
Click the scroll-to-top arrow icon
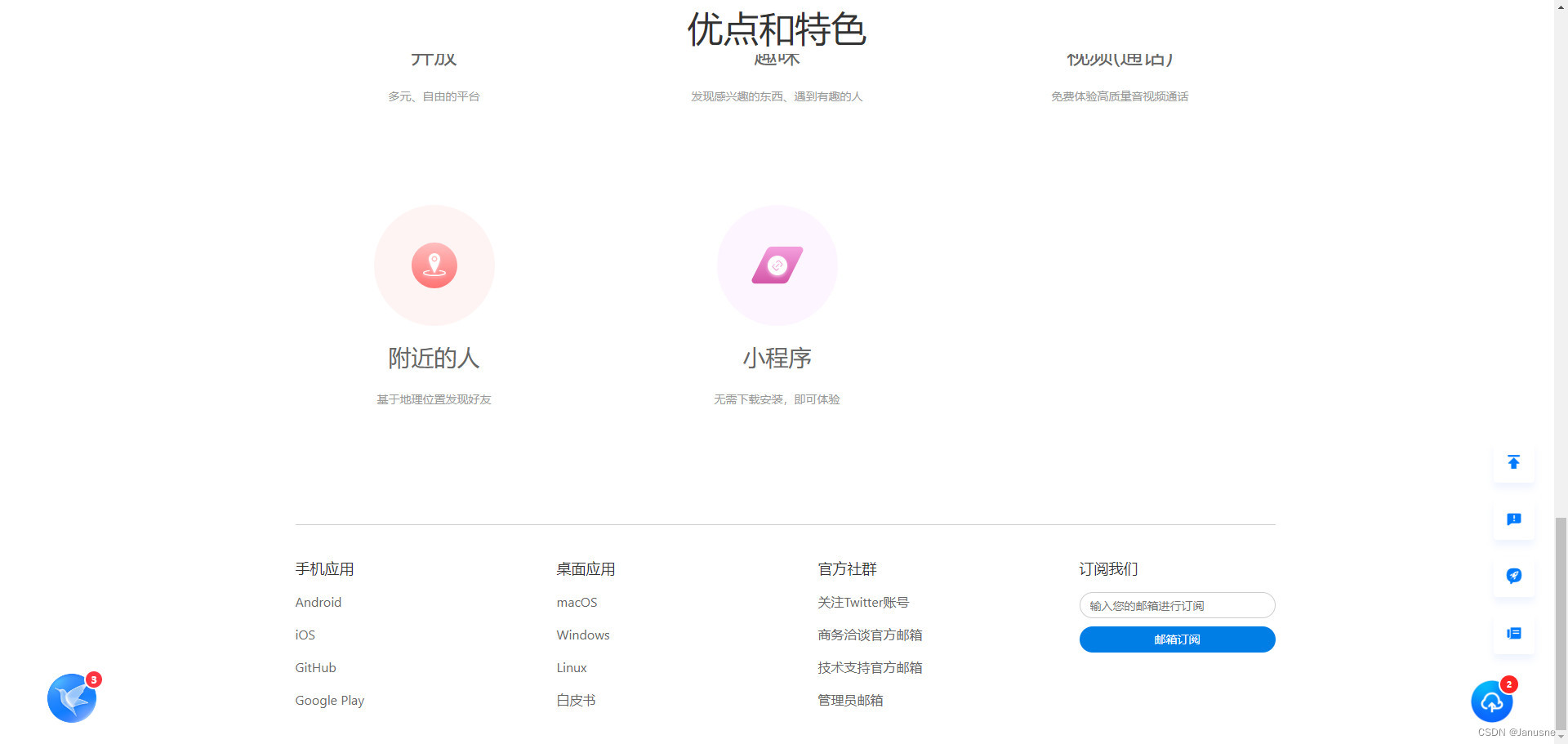tap(1513, 462)
